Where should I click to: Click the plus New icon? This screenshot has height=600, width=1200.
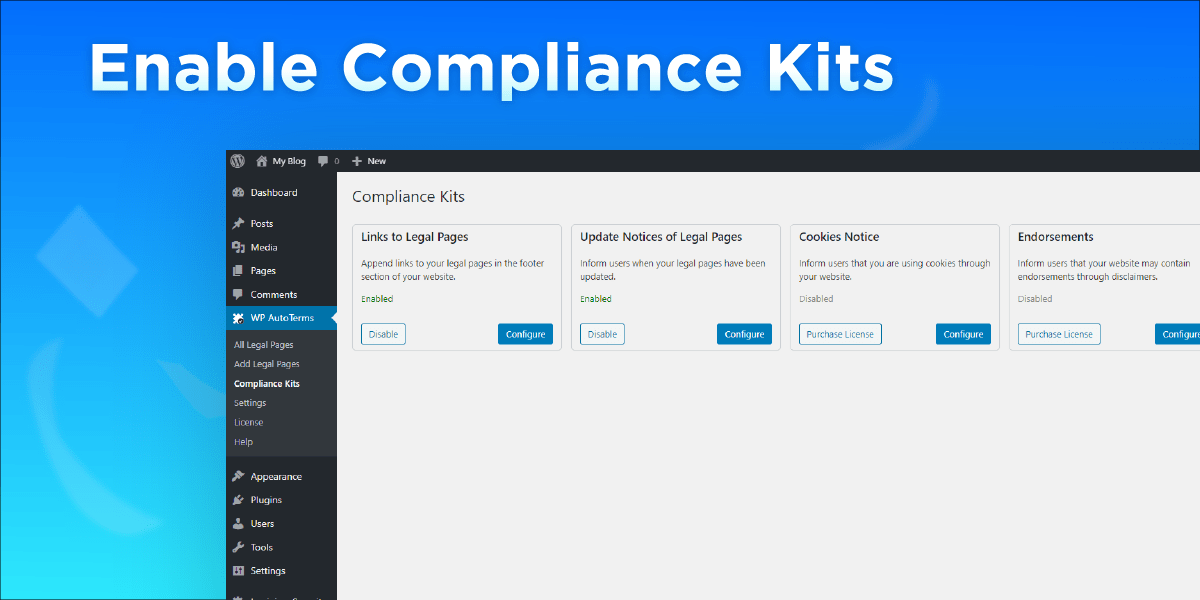pos(357,161)
